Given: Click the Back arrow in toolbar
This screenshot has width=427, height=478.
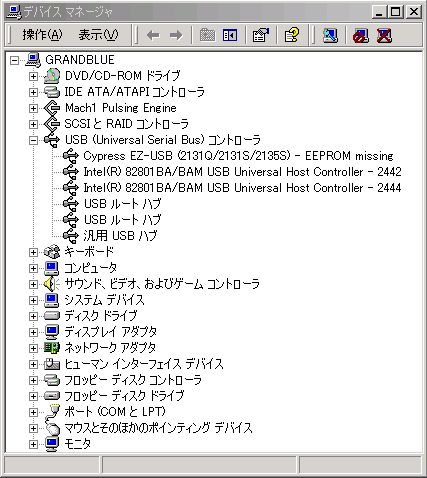Looking at the screenshot, I should 153,35.
